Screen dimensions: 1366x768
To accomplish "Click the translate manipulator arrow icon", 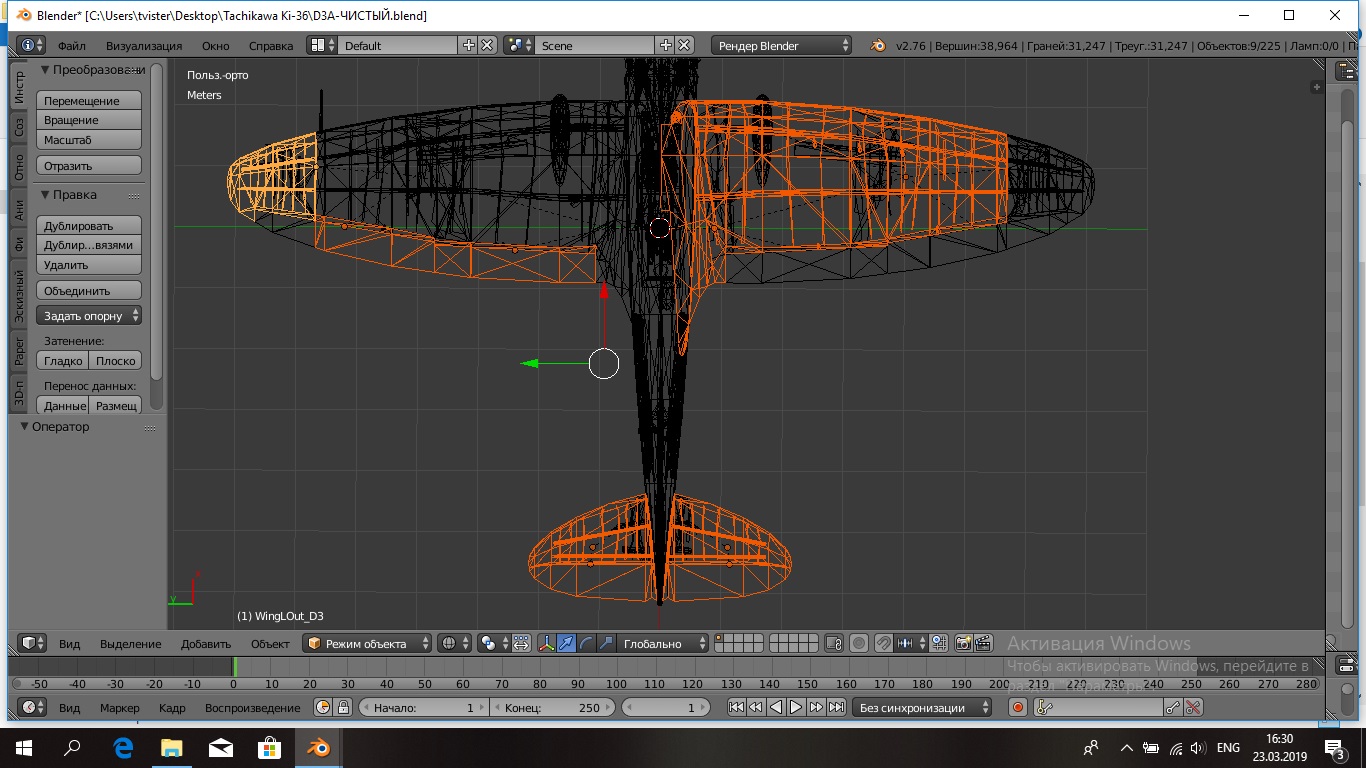I will [x=566, y=643].
